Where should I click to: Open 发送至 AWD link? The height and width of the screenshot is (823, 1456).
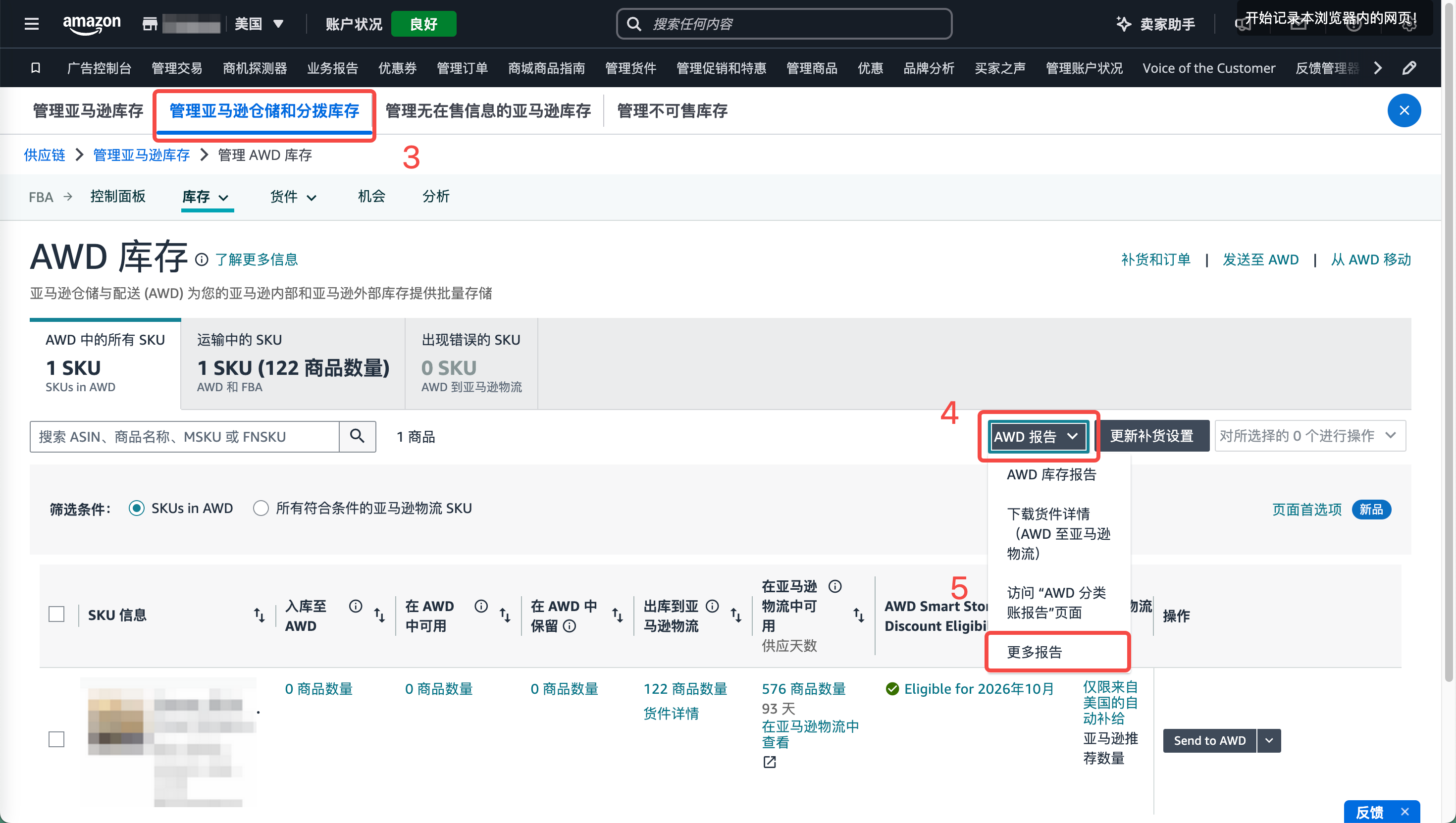click(x=1260, y=259)
